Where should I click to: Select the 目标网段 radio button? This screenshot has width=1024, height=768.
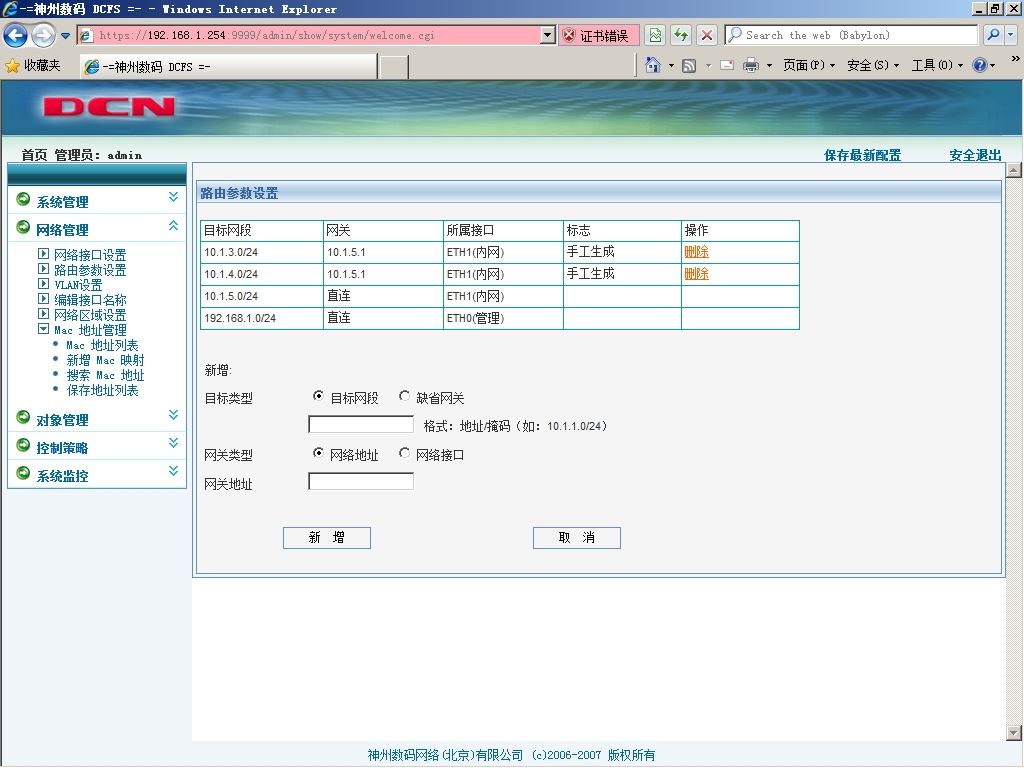318,396
